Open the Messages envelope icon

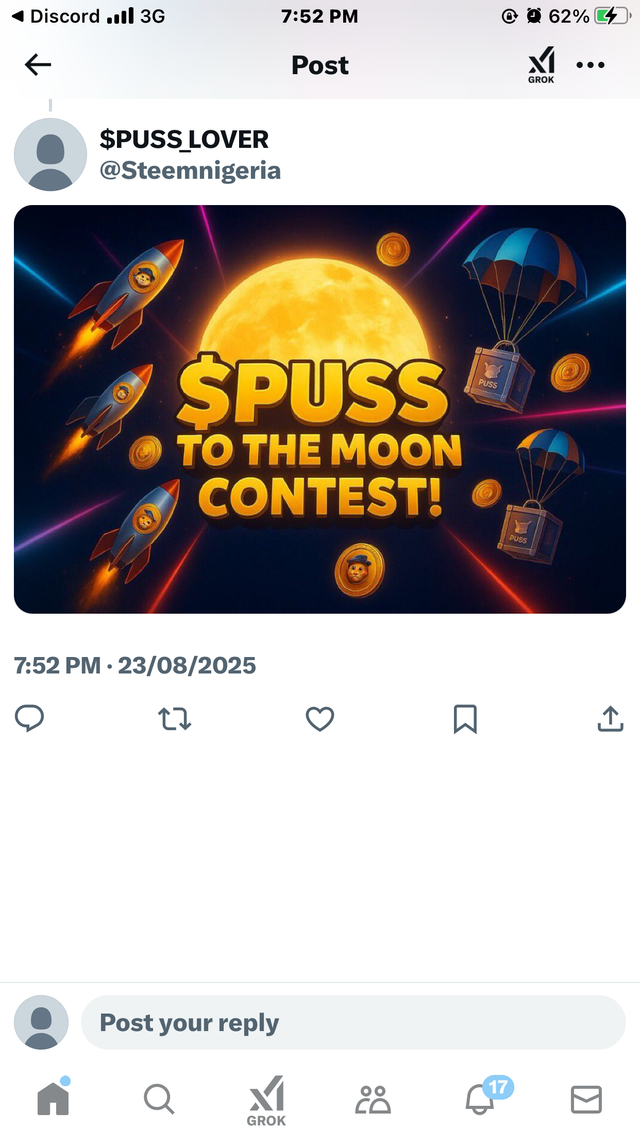(x=586, y=1100)
